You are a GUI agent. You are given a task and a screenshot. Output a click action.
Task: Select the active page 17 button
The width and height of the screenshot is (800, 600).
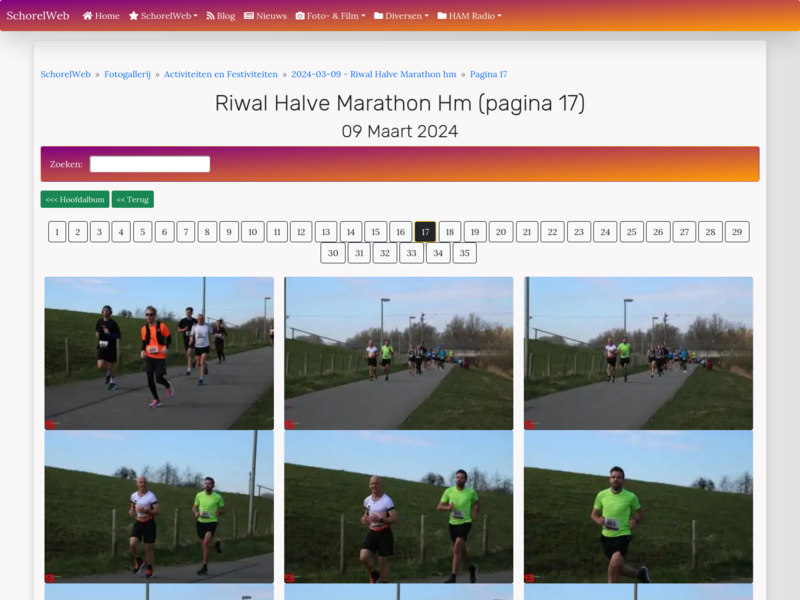pos(425,232)
